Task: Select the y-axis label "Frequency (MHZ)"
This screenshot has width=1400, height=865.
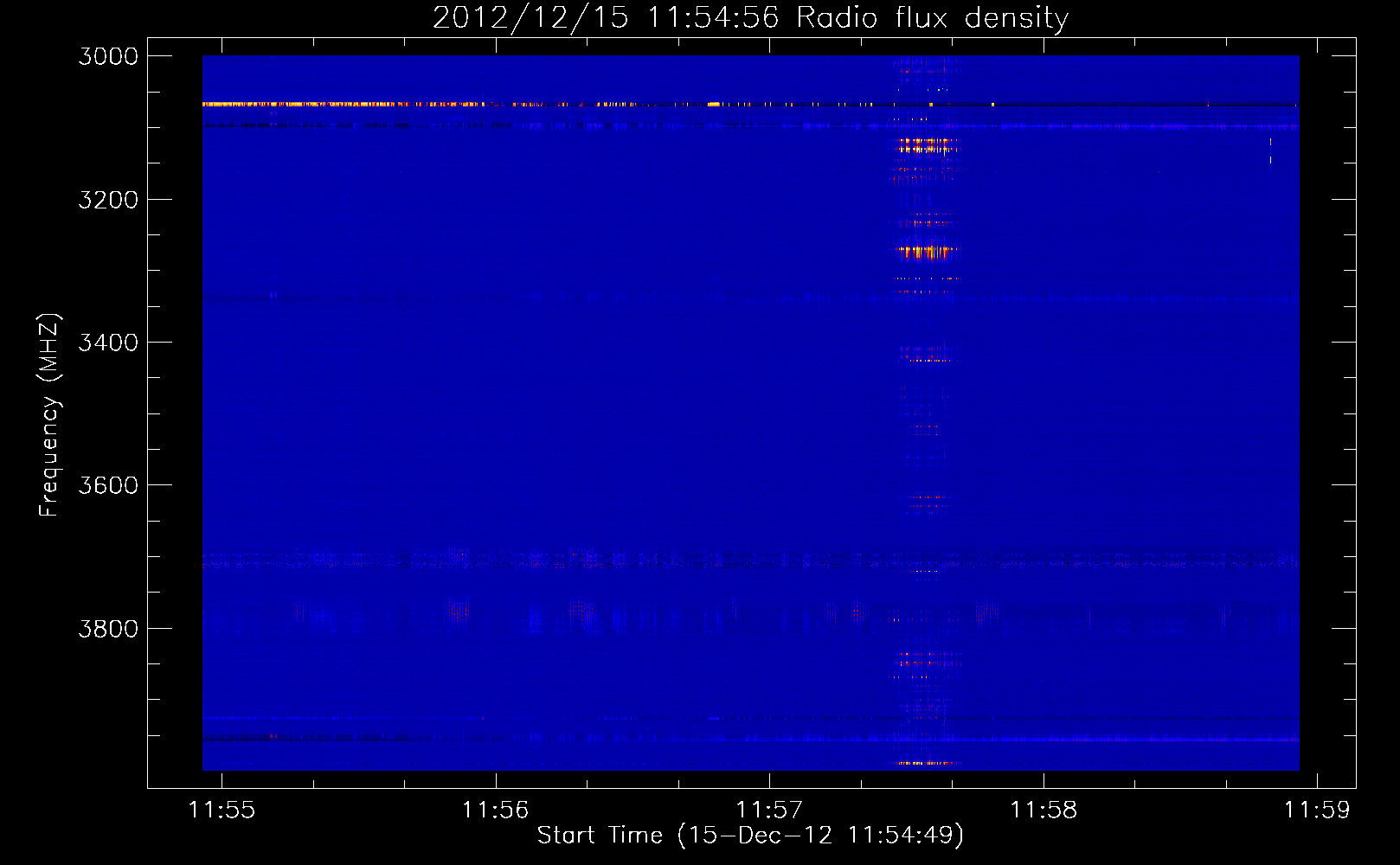Action: [49, 415]
